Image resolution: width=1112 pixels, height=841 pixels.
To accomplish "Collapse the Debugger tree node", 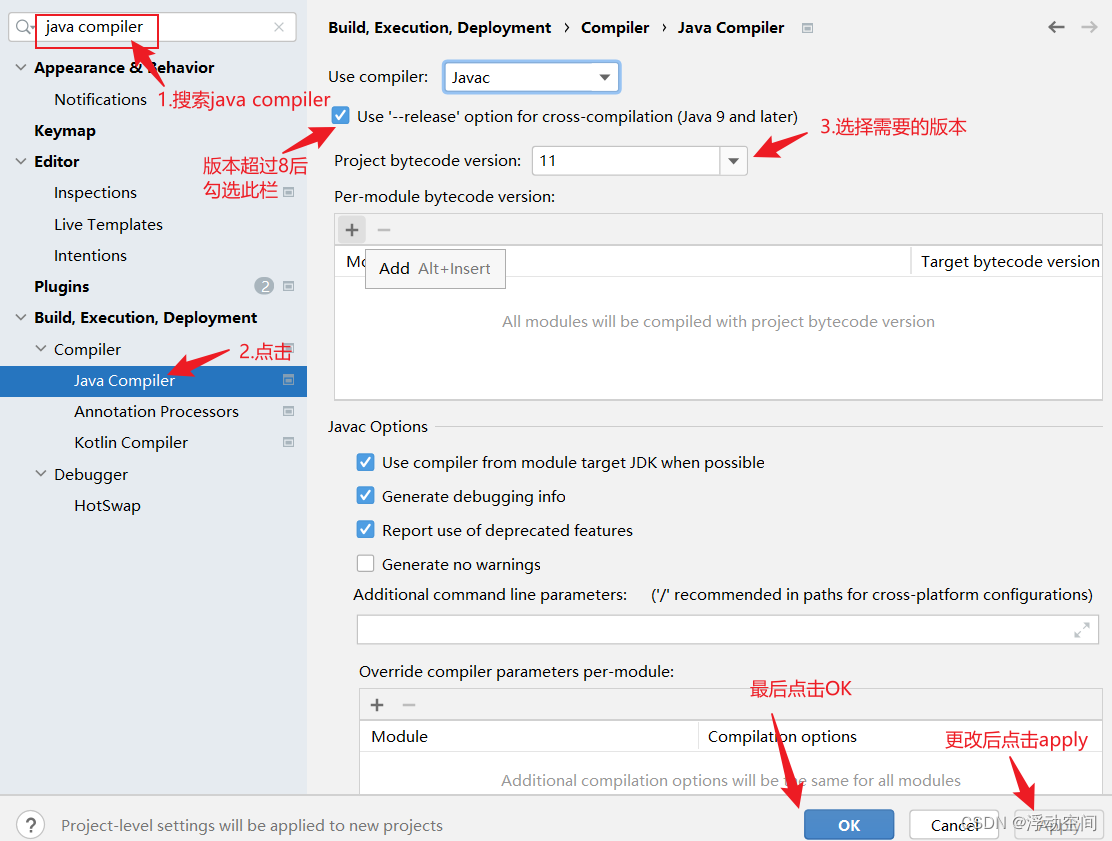I will (41, 474).
